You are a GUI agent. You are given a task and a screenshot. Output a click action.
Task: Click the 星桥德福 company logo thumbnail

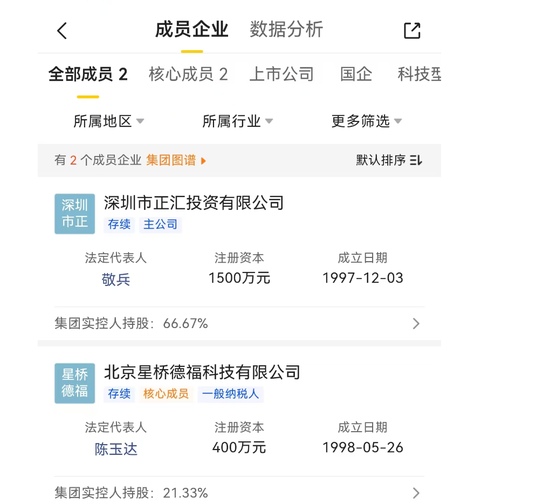pos(75,383)
